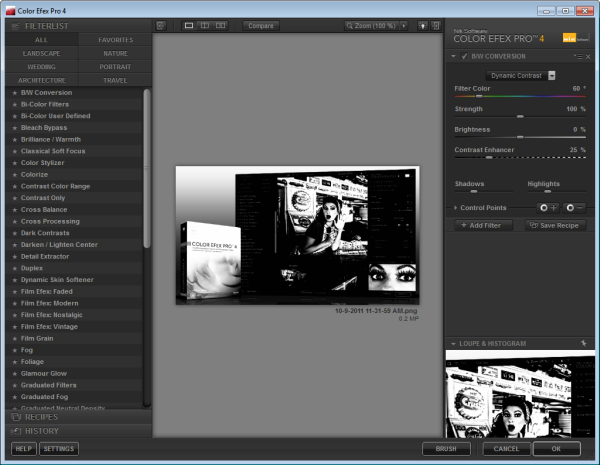The image size is (600, 465).
Task: Click the Add Filter button
Action: [x=483, y=225]
